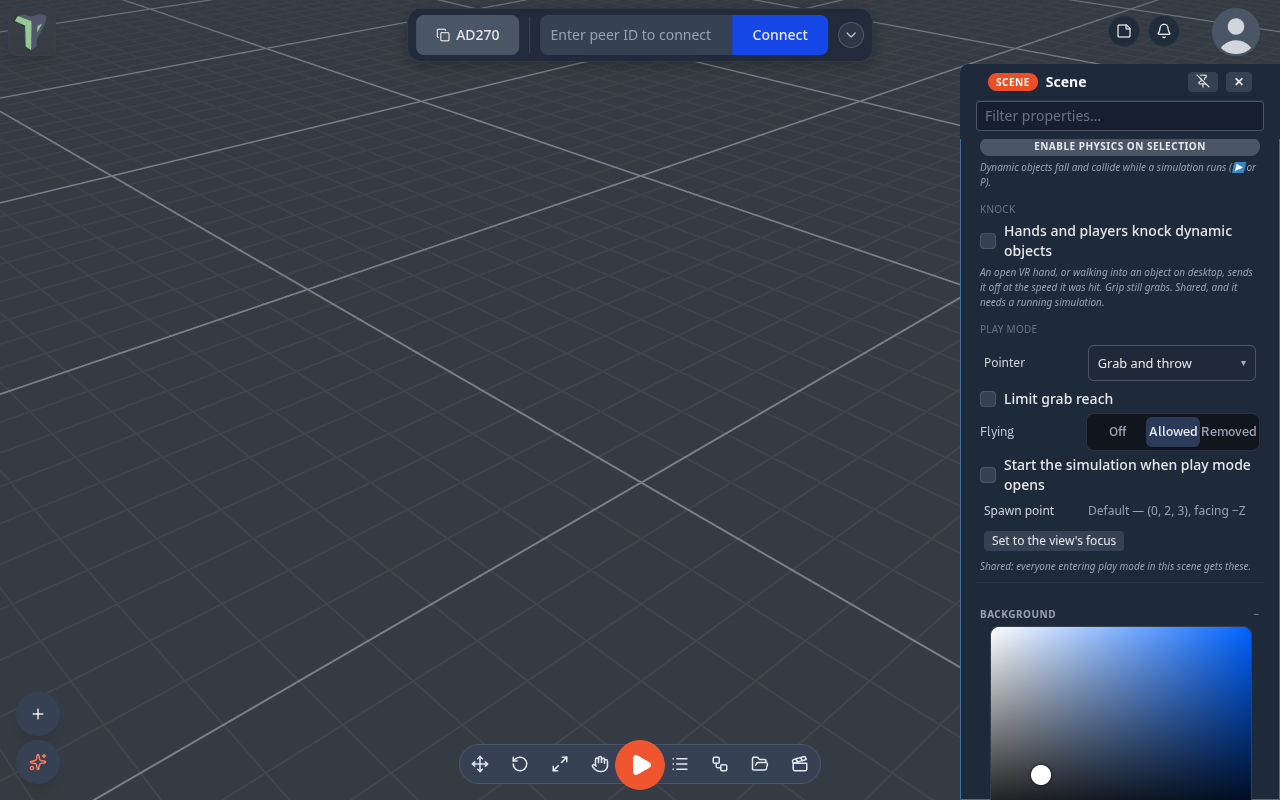Click the peer ID input field
Image resolution: width=1280 pixels, height=800 pixels.
(636, 35)
